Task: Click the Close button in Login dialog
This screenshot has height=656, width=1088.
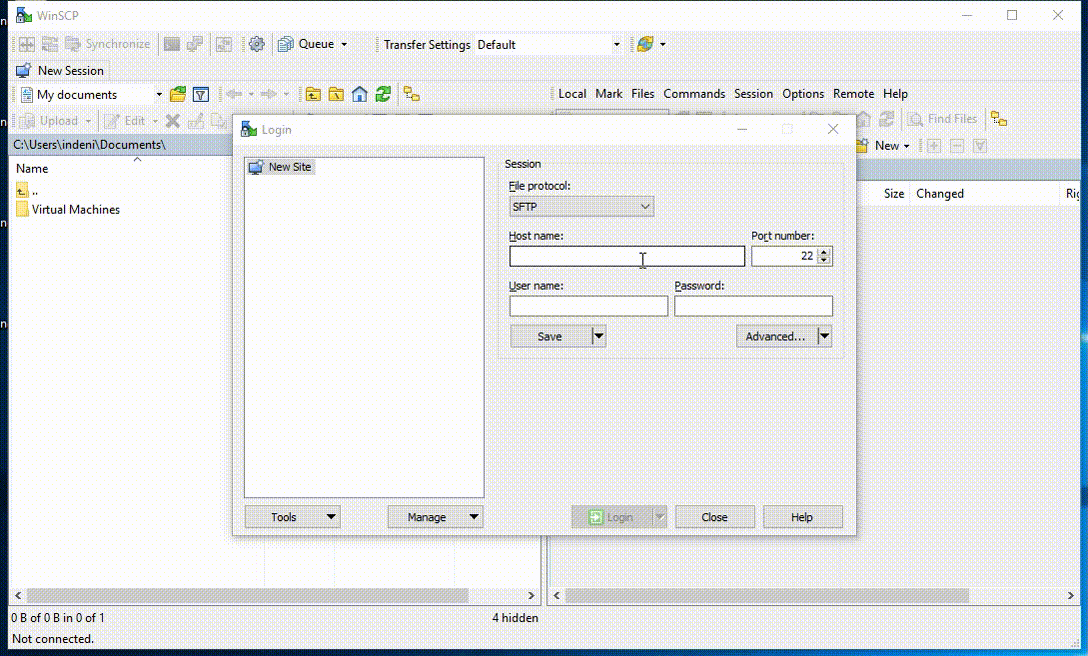Action: 714,517
